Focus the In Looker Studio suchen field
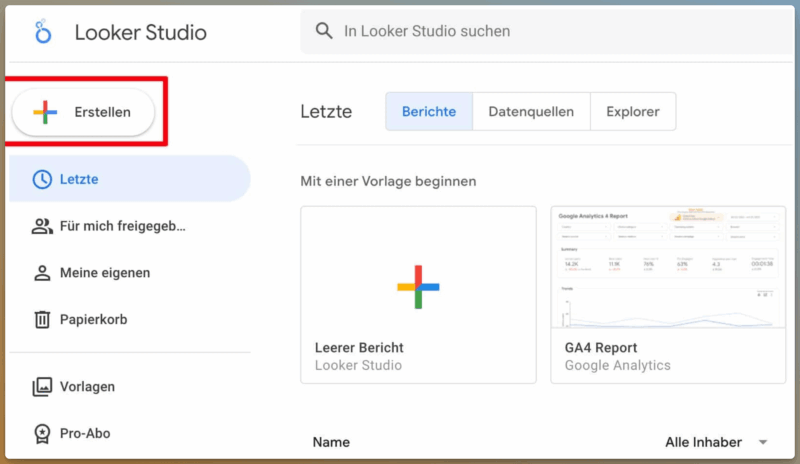The image size is (800, 464). 547,31
